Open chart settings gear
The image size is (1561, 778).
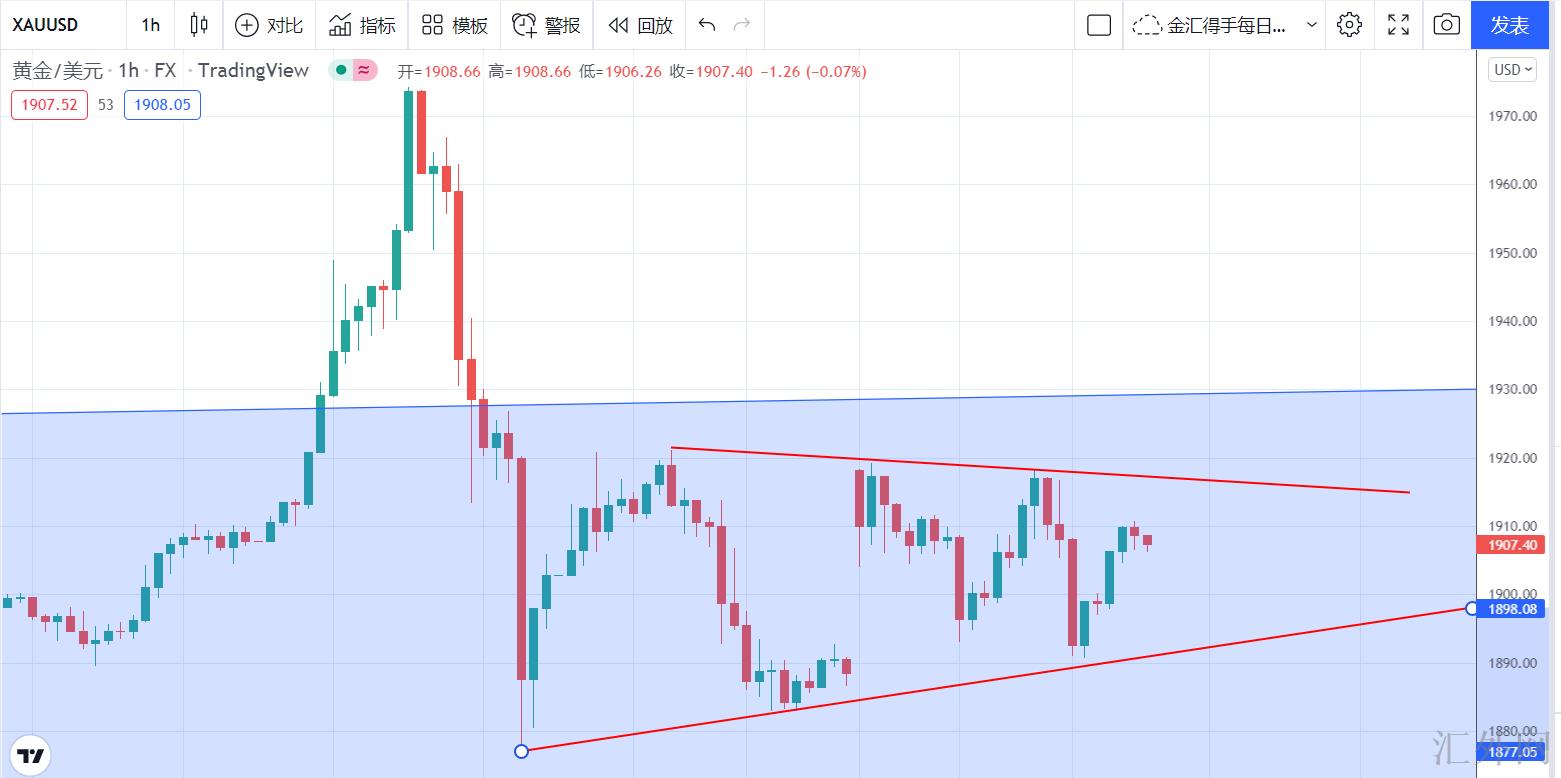click(1349, 25)
